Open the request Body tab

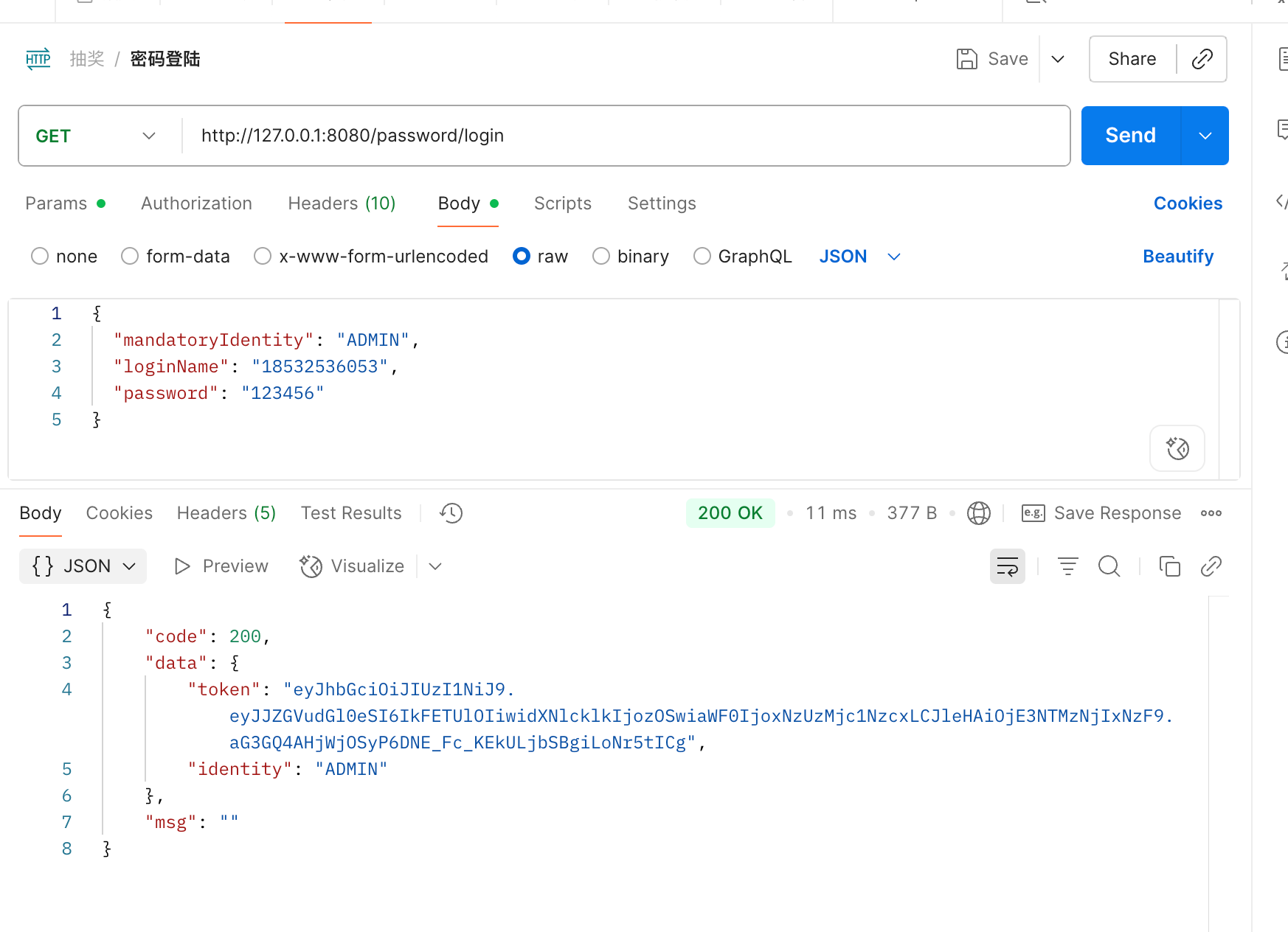[x=468, y=204]
